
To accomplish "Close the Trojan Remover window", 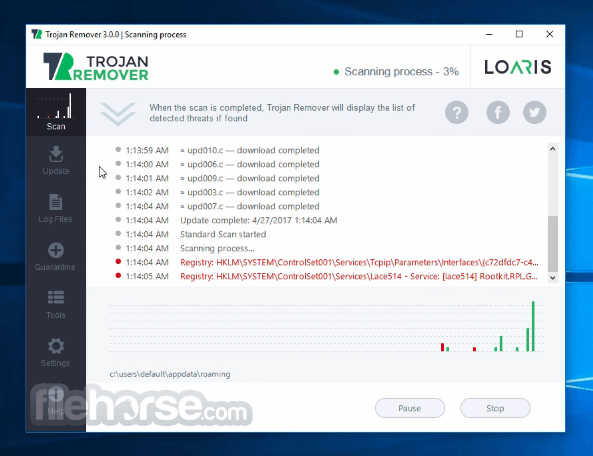I will click(550, 34).
